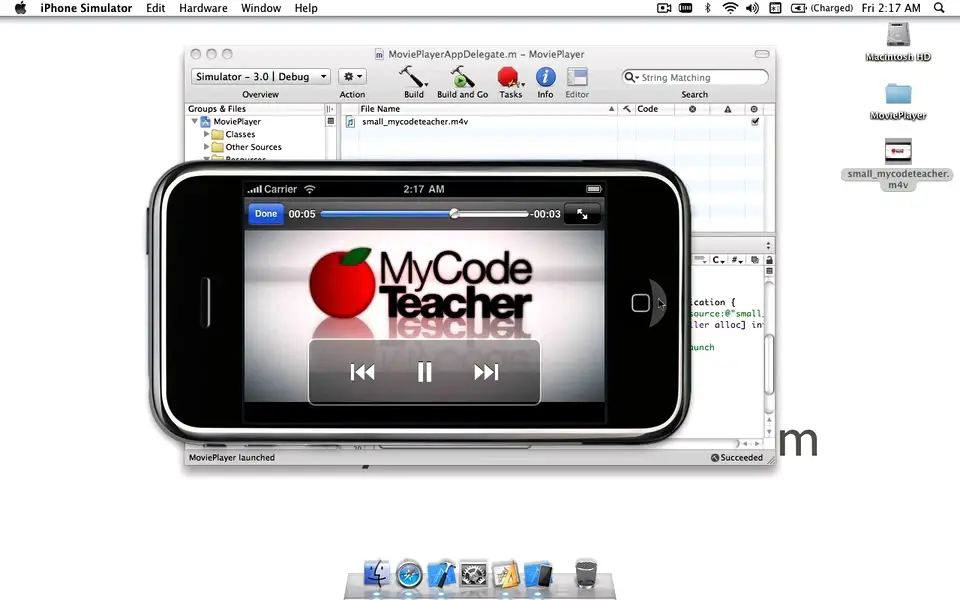Open the Action gear dropdown
Viewport: 960px width, 600px height.
(352, 77)
